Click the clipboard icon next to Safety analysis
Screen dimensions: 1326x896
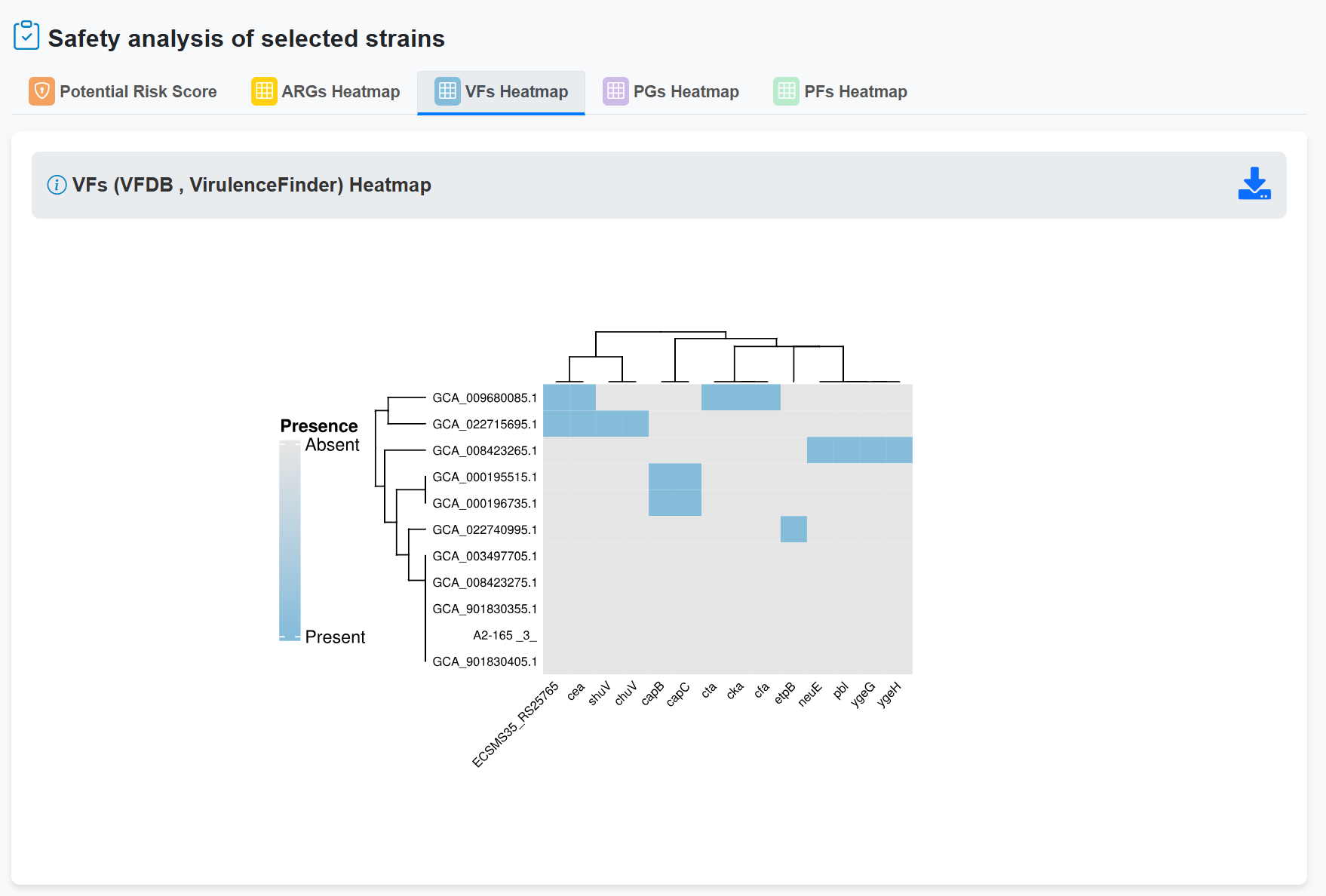[x=26, y=36]
